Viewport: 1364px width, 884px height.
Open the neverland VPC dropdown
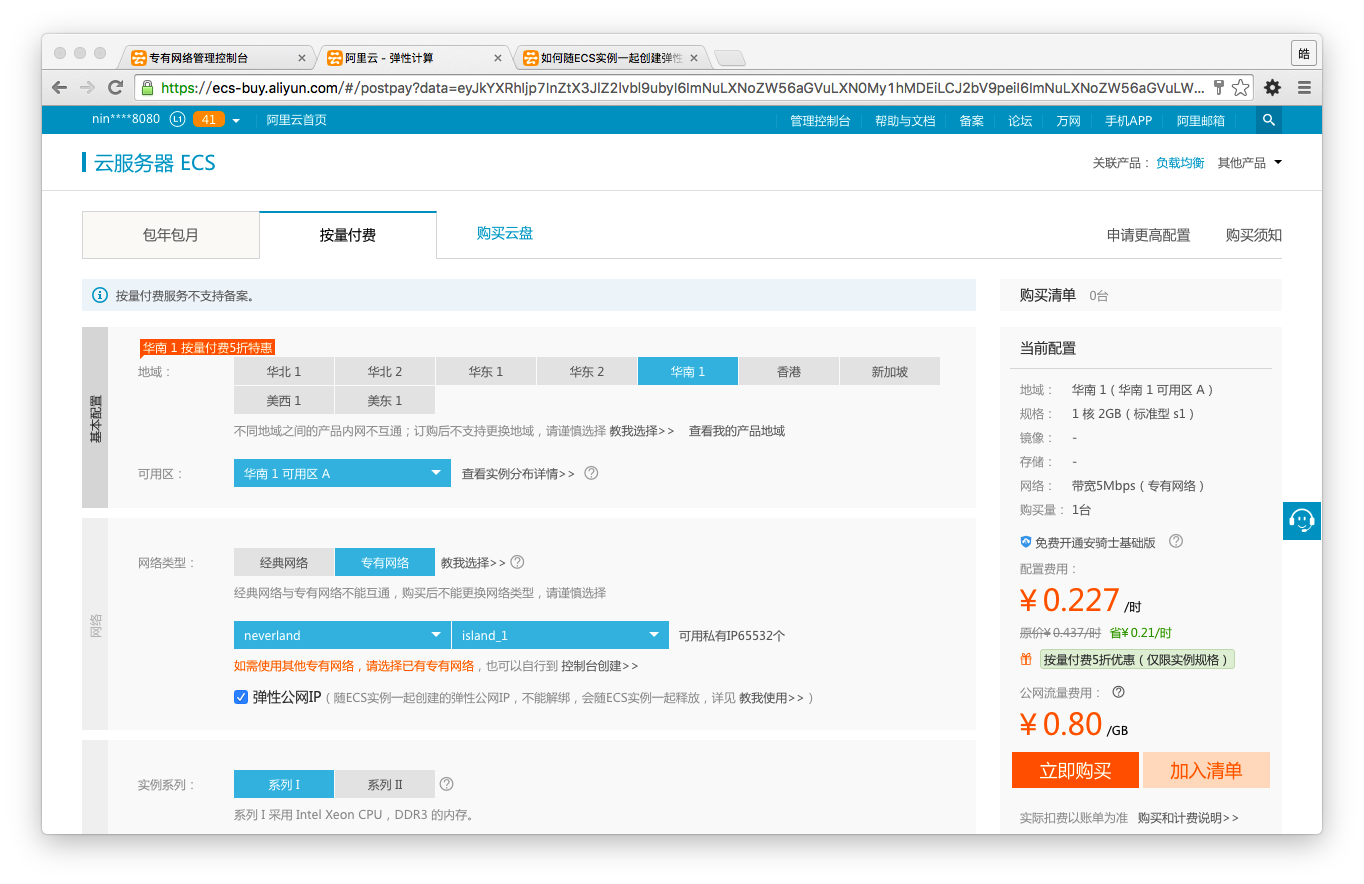(x=341, y=635)
